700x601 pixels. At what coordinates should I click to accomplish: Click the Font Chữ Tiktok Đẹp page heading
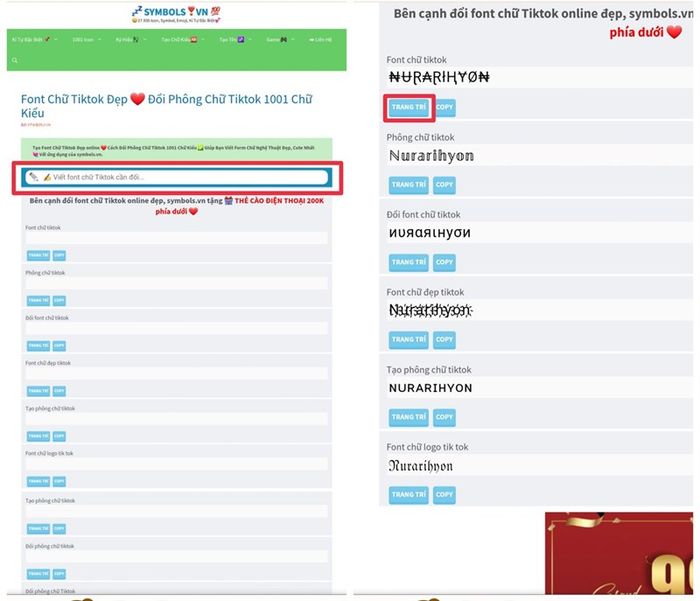pos(167,106)
